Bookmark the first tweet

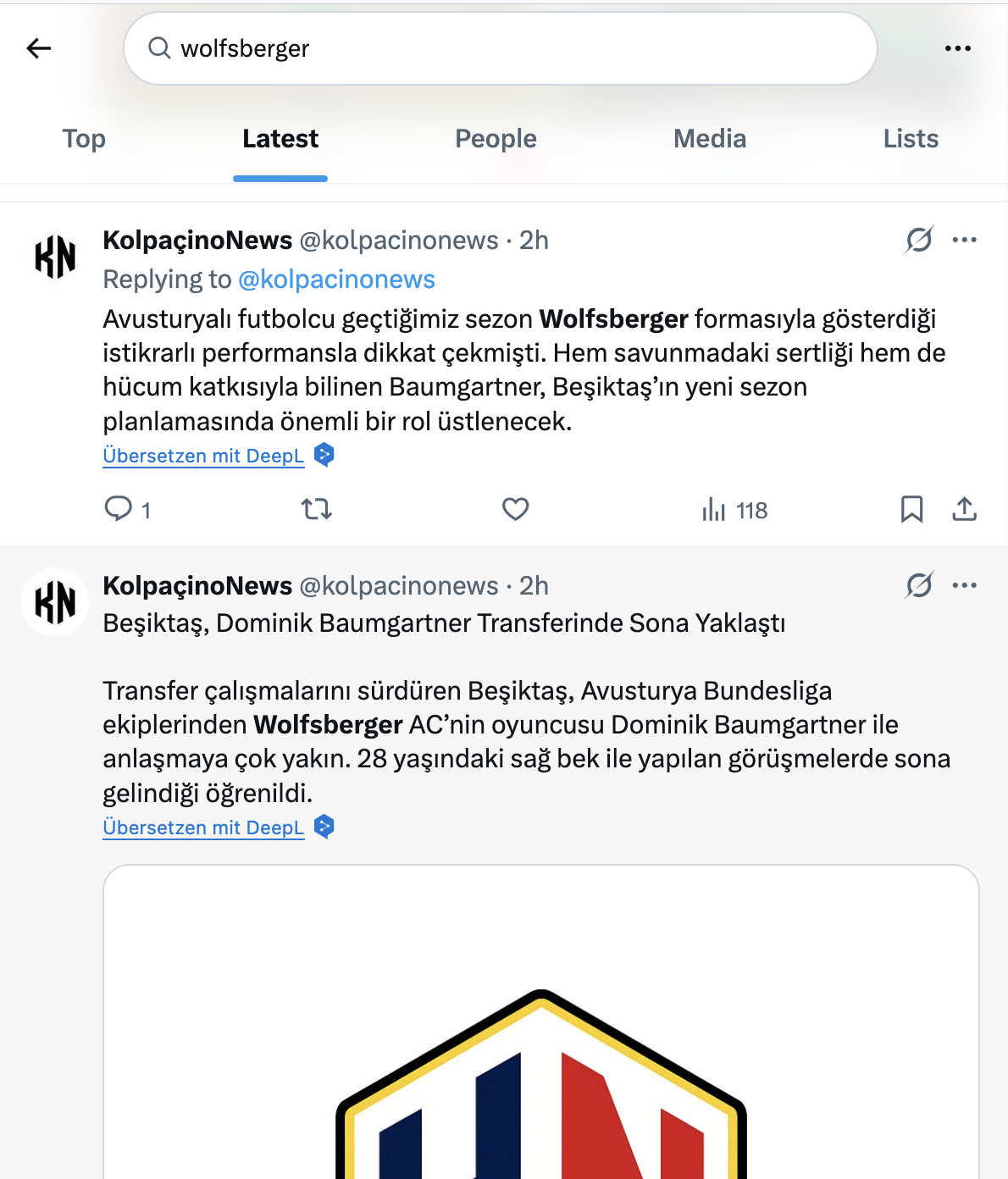click(911, 509)
